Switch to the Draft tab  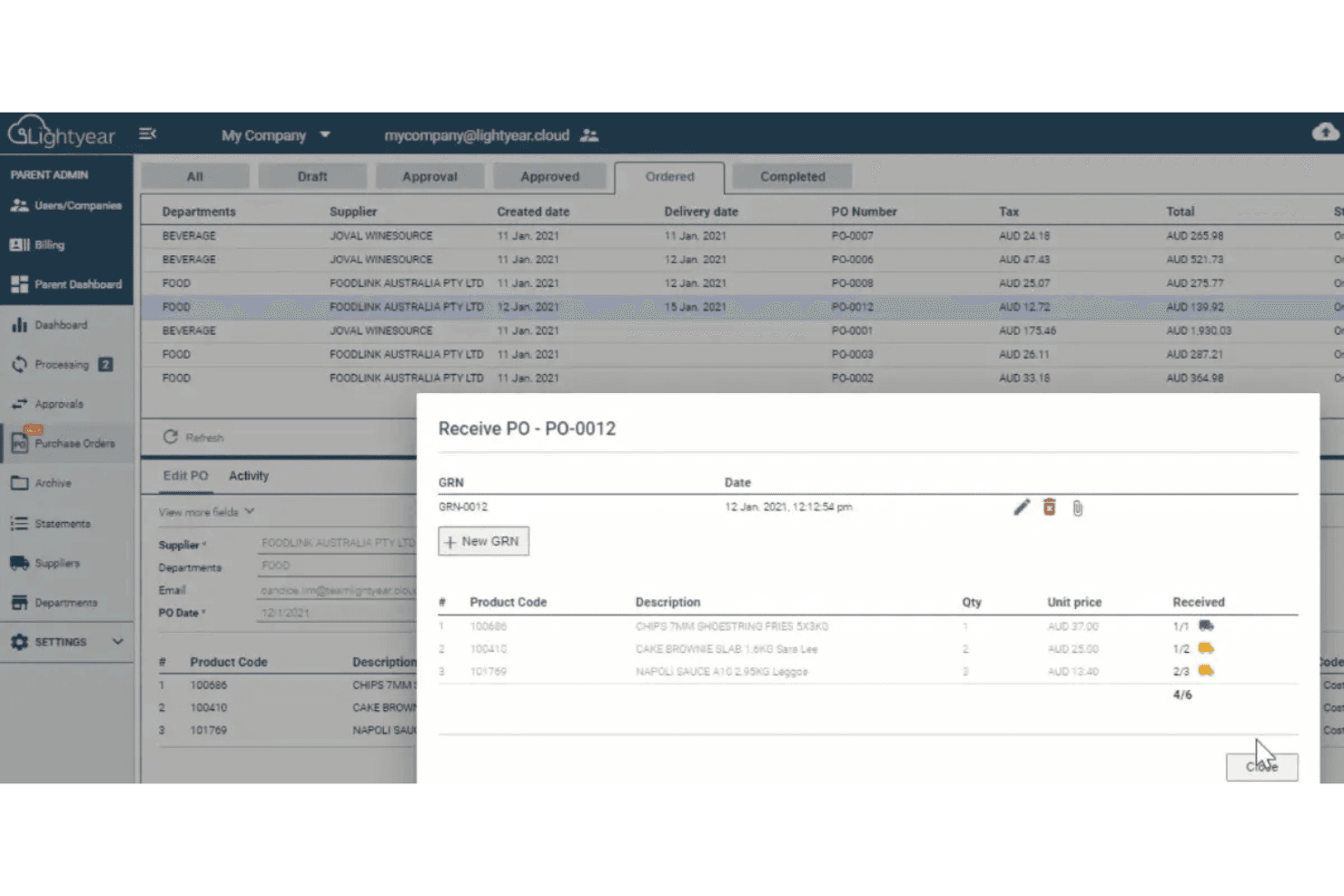[x=312, y=176]
